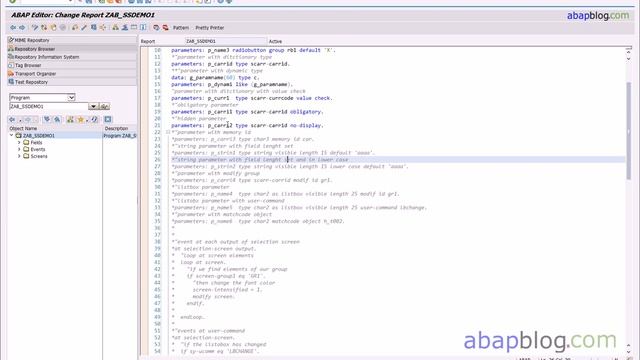Open the MIME Repository browser
The width and height of the screenshot is (640, 360).
pos(72,40)
